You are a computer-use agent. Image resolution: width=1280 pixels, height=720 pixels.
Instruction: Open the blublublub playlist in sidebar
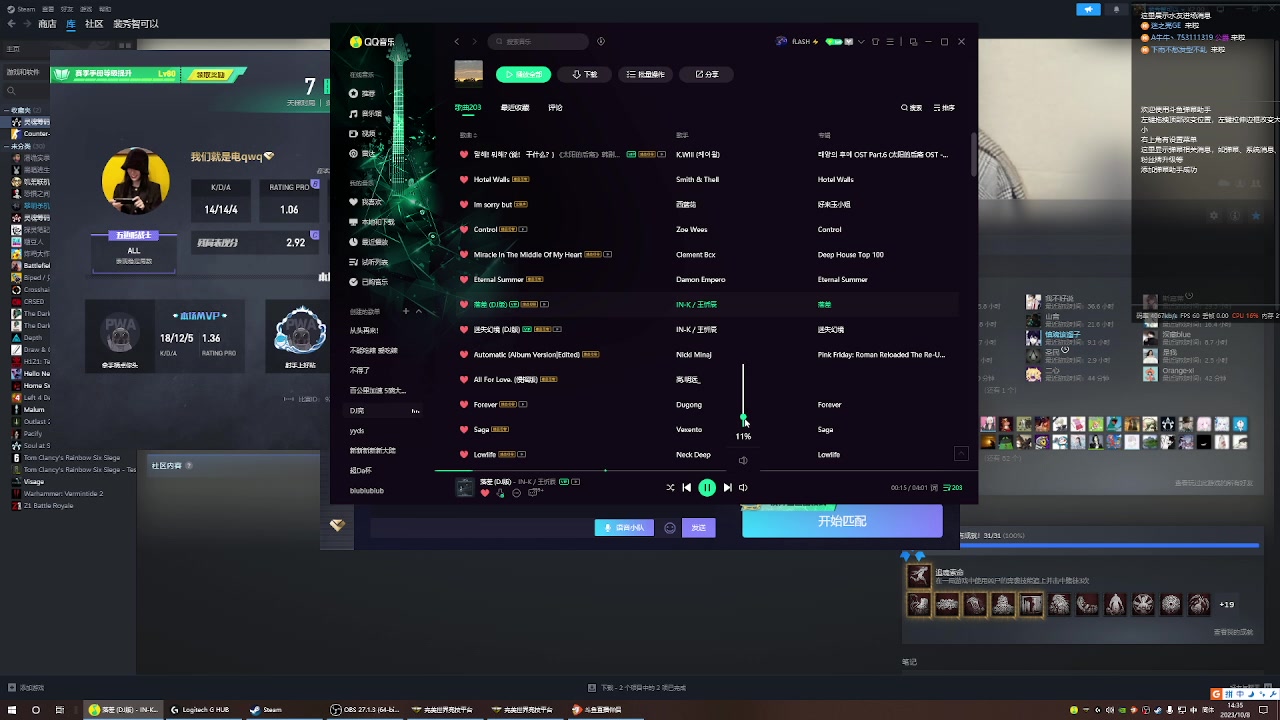click(x=367, y=491)
